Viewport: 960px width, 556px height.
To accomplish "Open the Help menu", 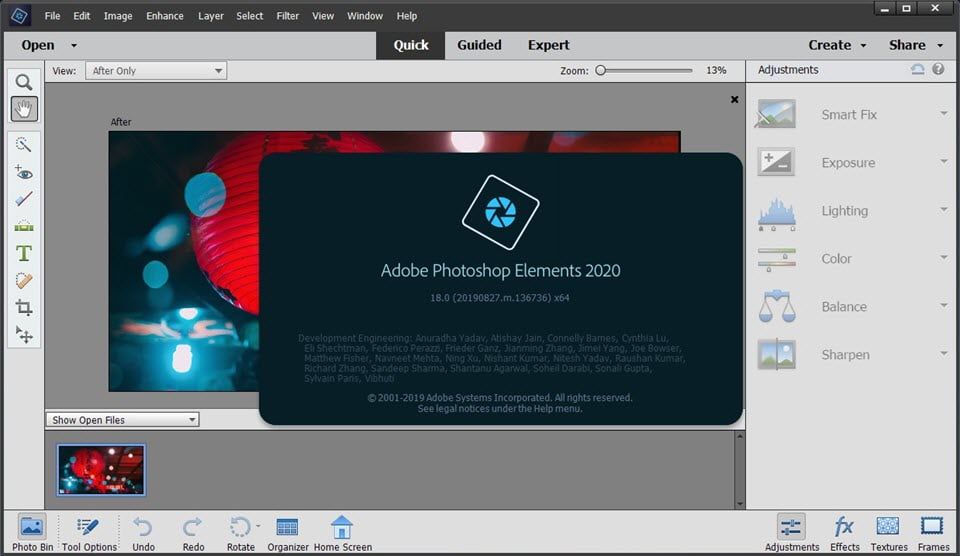I will pos(407,16).
